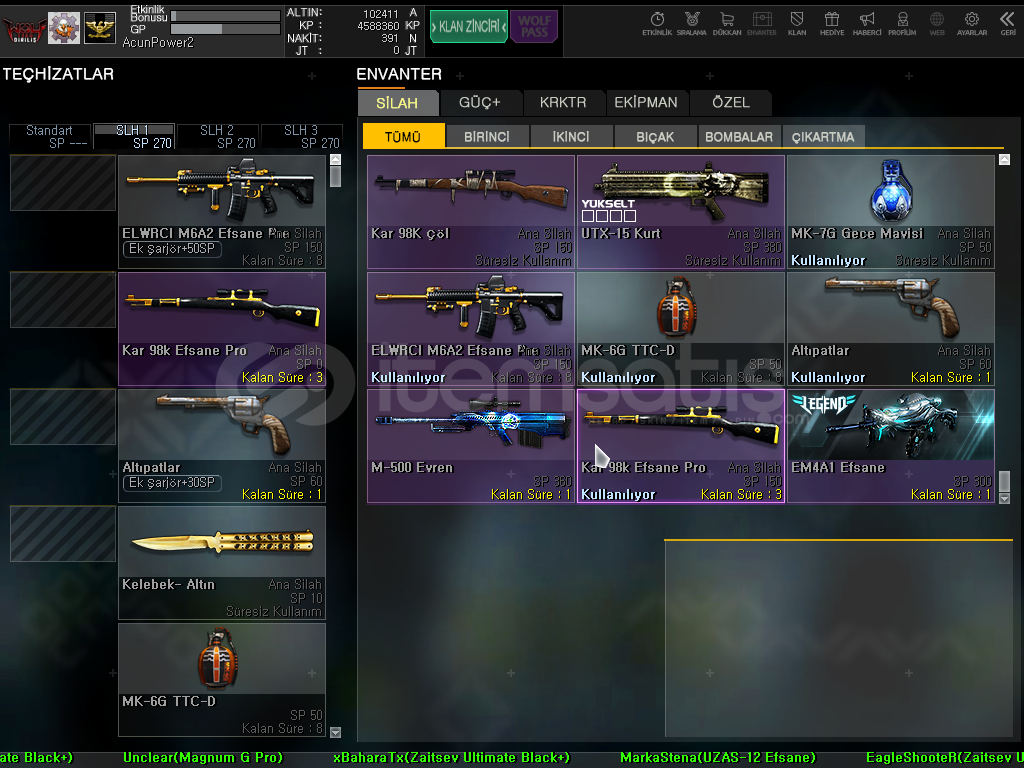Open the Haberci megaphone icon
This screenshot has height=768, width=1024.
coord(867,23)
